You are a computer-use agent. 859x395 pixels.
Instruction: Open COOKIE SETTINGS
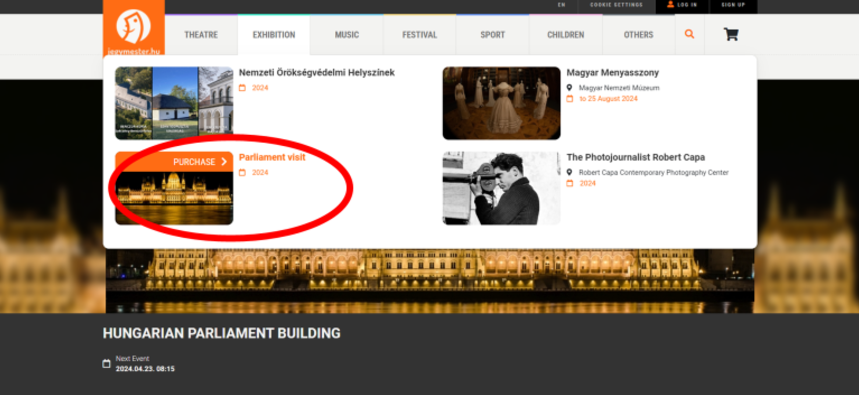[x=616, y=5]
